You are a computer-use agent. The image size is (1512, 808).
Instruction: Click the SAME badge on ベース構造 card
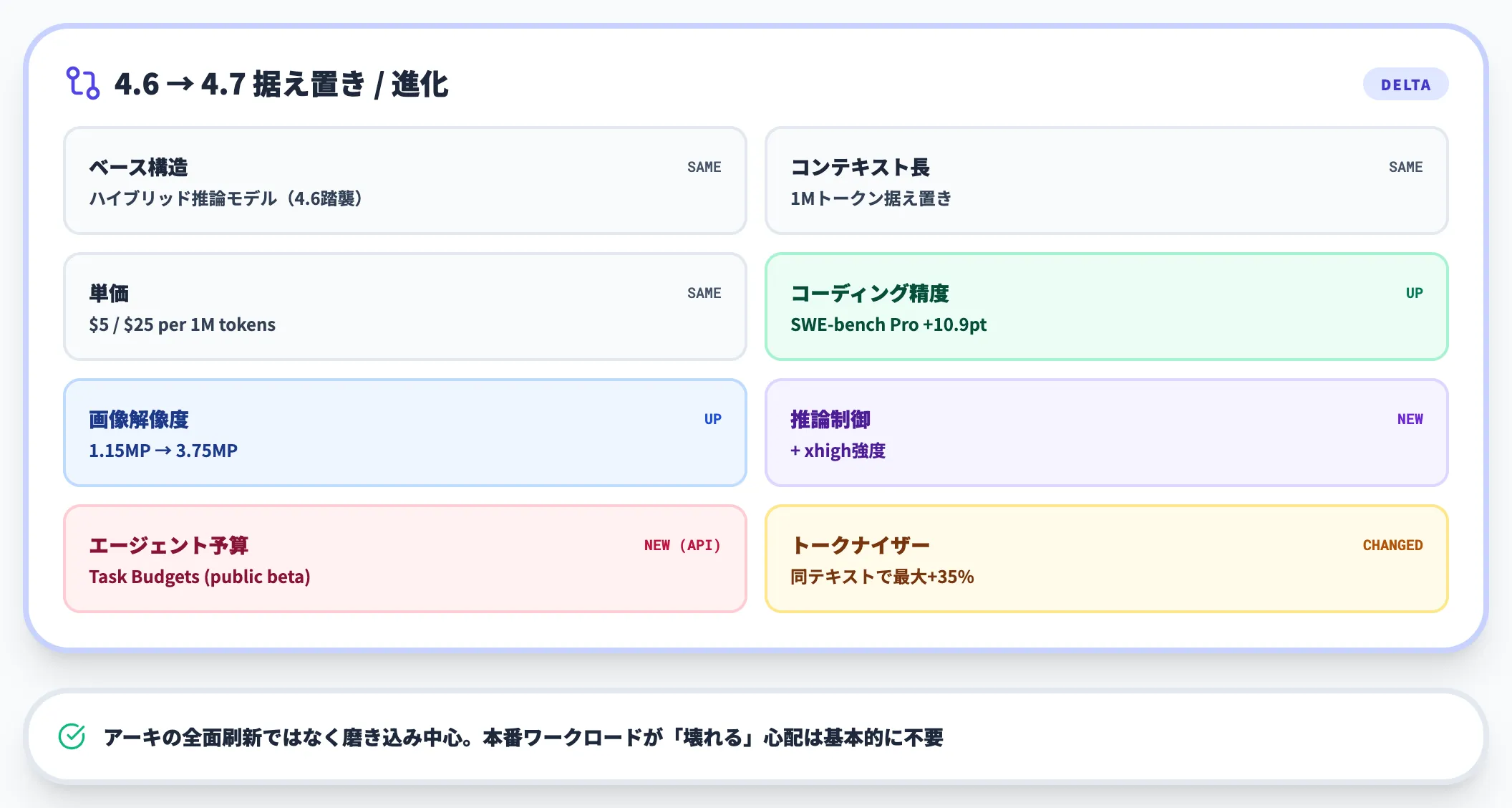pos(704,167)
